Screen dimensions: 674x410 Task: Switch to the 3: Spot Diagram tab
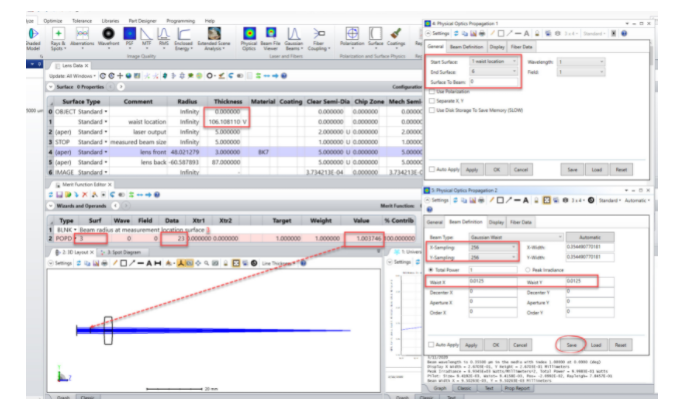[x=124, y=252]
